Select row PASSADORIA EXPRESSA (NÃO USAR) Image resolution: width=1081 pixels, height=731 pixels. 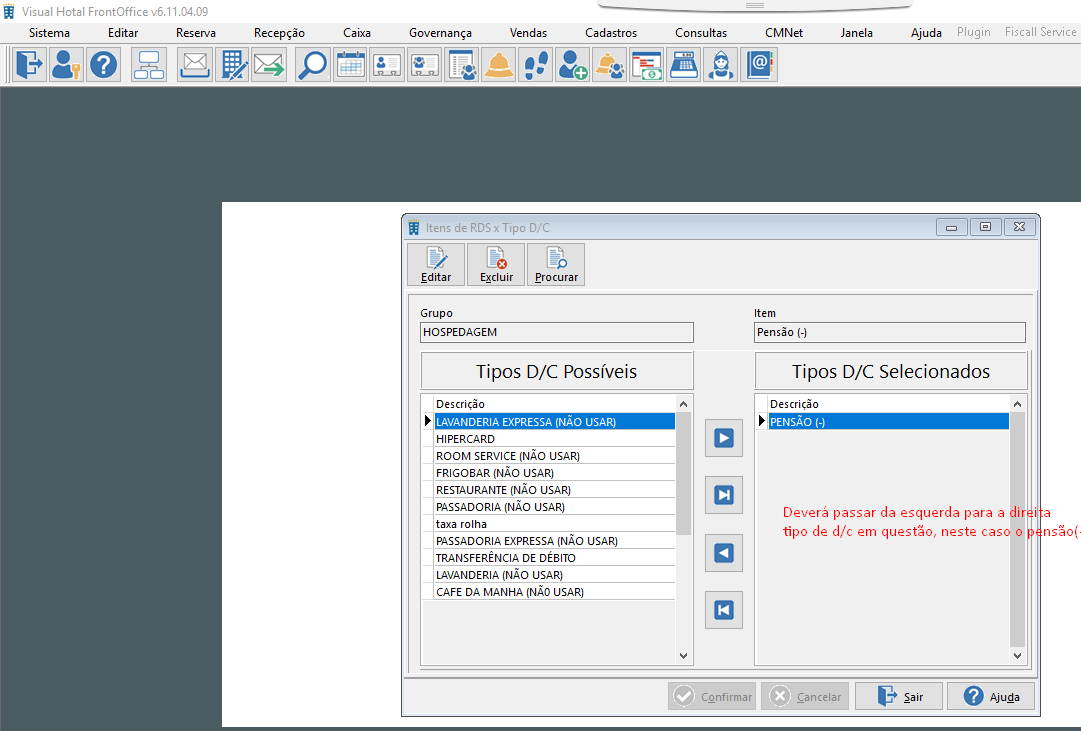click(555, 541)
